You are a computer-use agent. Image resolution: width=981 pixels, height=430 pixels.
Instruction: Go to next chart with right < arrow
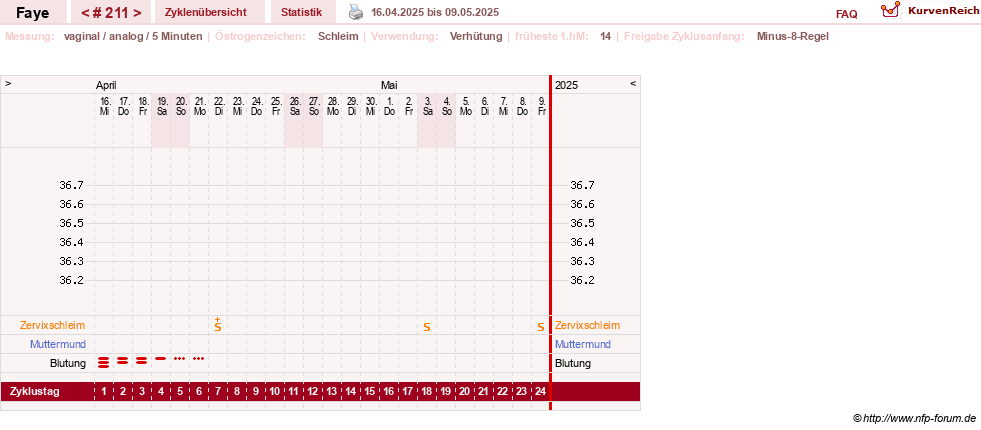coord(633,83)
